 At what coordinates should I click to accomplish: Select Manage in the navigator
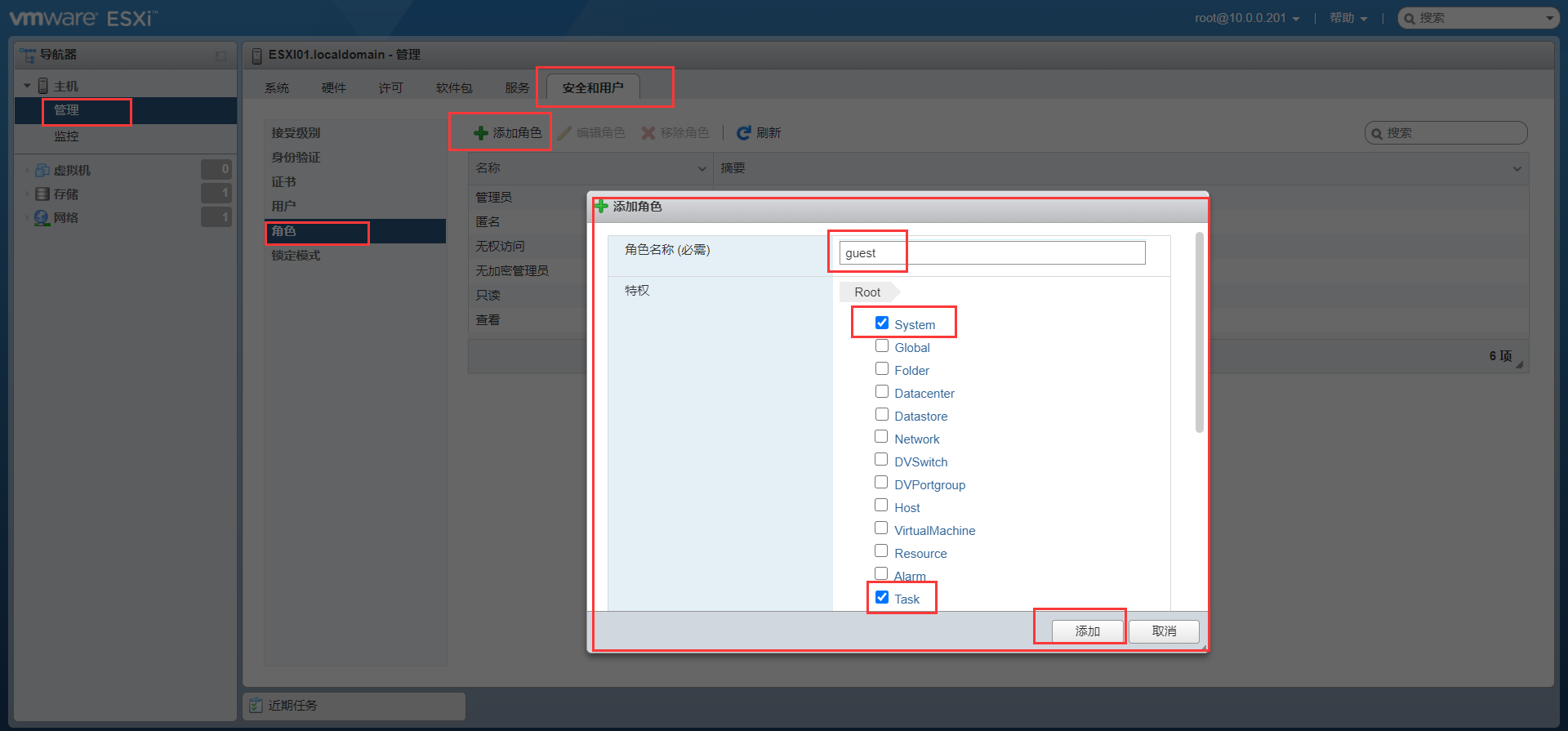pyautogui.click(x=126, y=110)
